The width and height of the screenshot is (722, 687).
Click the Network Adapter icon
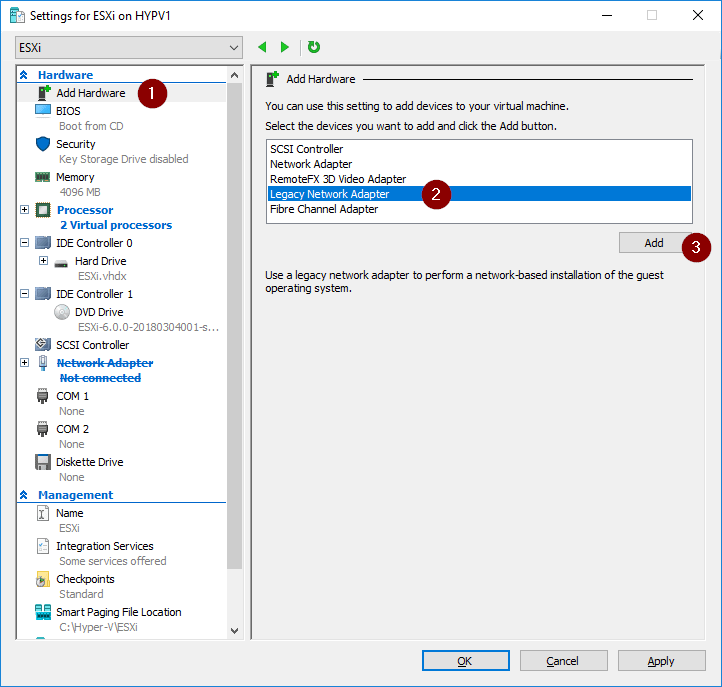click(x=43, y=363)
